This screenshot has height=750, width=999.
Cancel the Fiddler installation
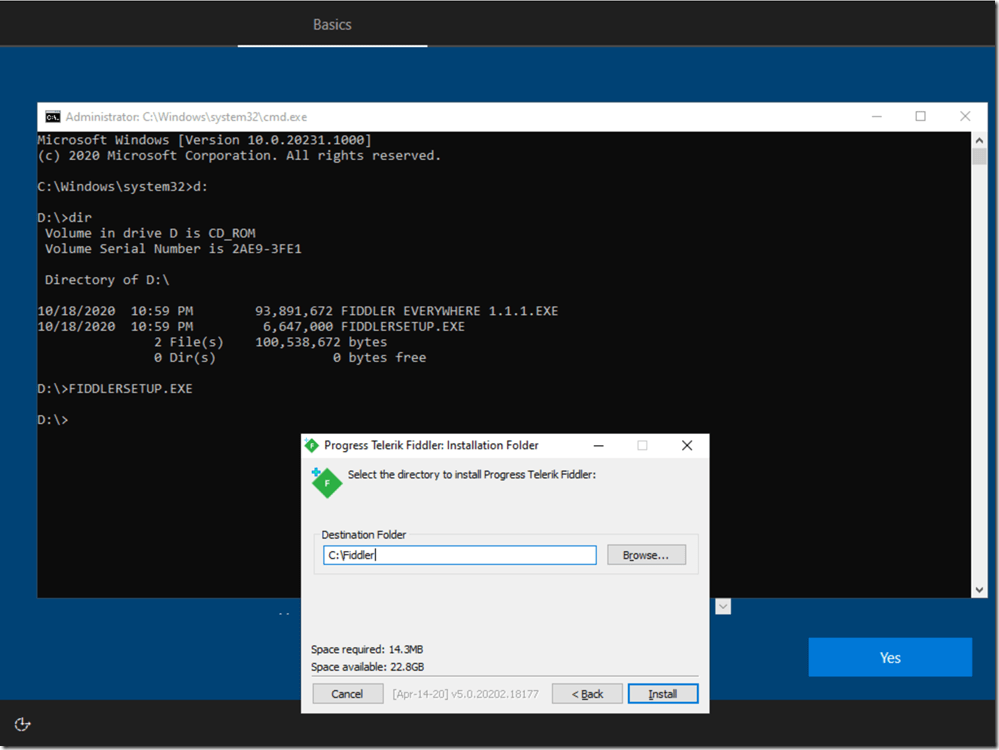click(x=347, y=693)
